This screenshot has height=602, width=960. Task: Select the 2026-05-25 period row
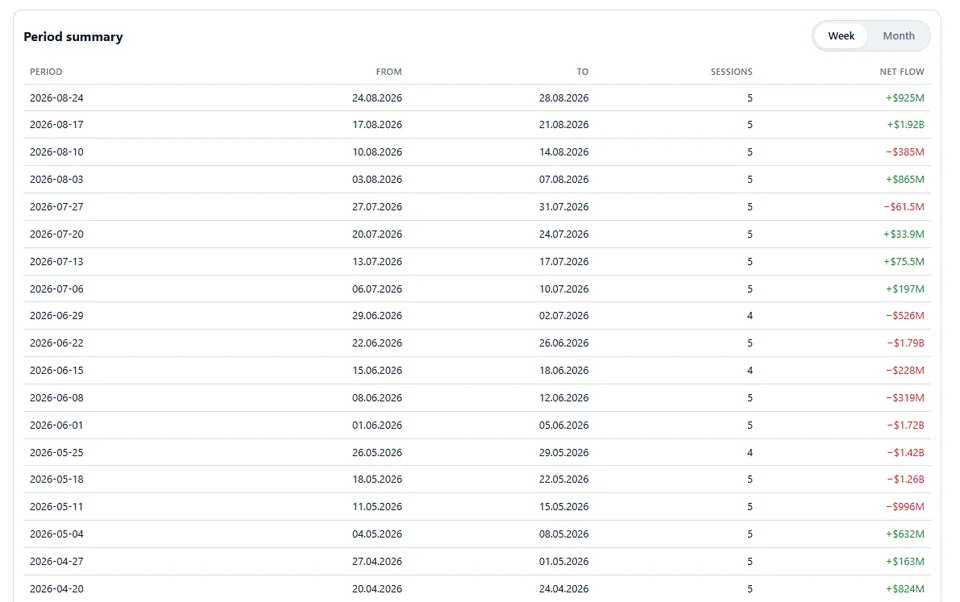pos(477,453)
